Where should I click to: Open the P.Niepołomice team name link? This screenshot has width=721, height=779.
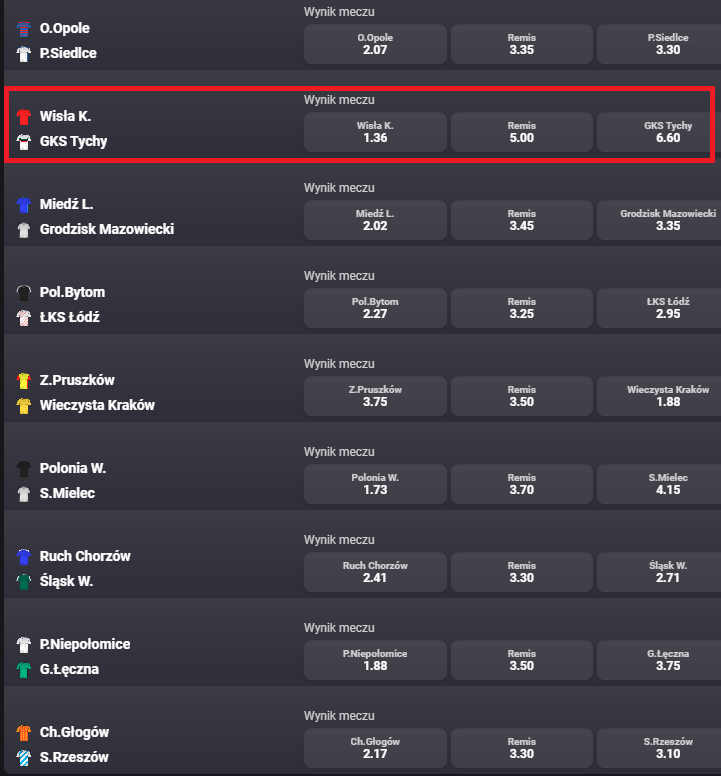point(85,644)
